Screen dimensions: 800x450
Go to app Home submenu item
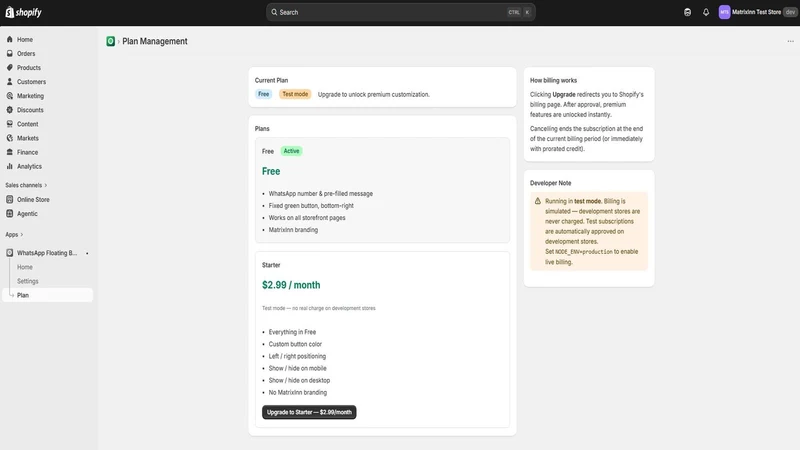coord(24,267)
